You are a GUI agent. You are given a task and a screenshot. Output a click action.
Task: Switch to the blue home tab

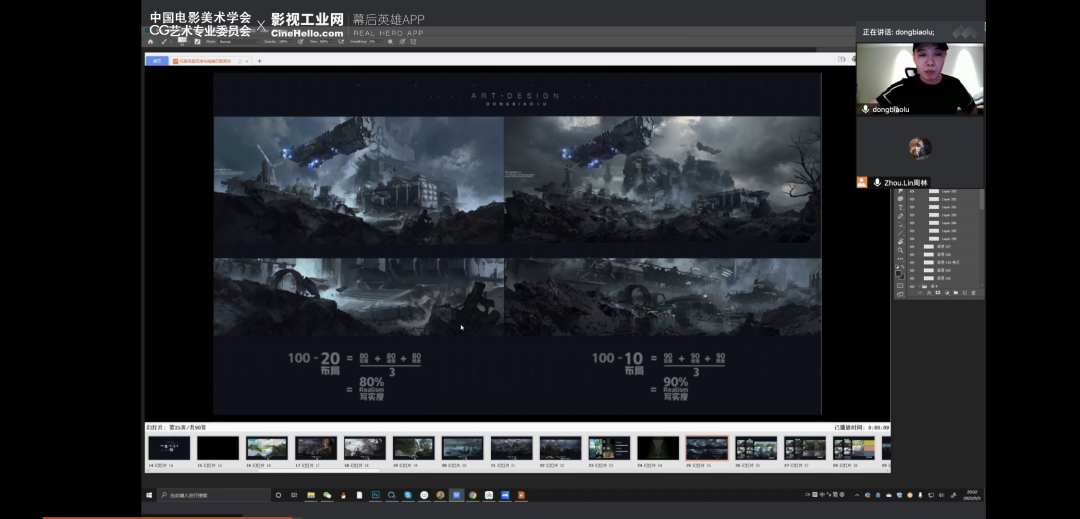pyautogui.click(x=157, y=61)
